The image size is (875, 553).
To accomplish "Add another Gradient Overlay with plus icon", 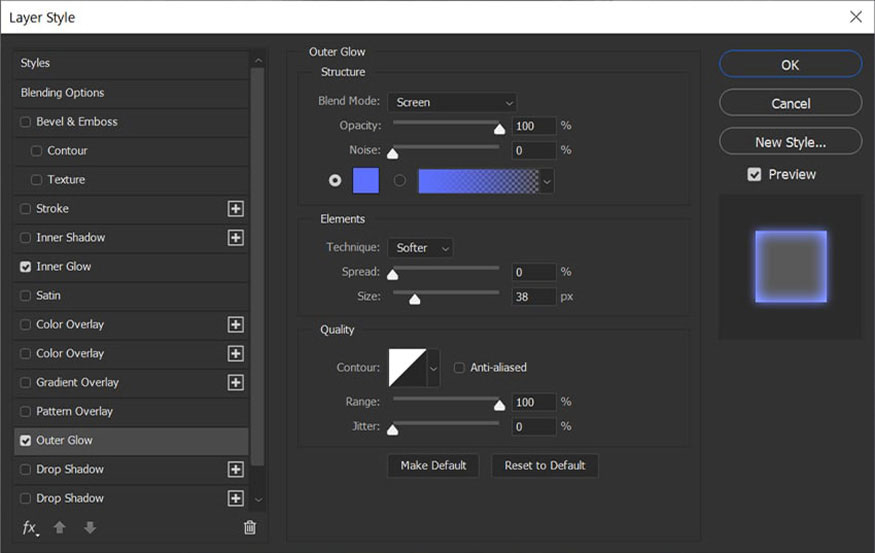I will point(235,382).
